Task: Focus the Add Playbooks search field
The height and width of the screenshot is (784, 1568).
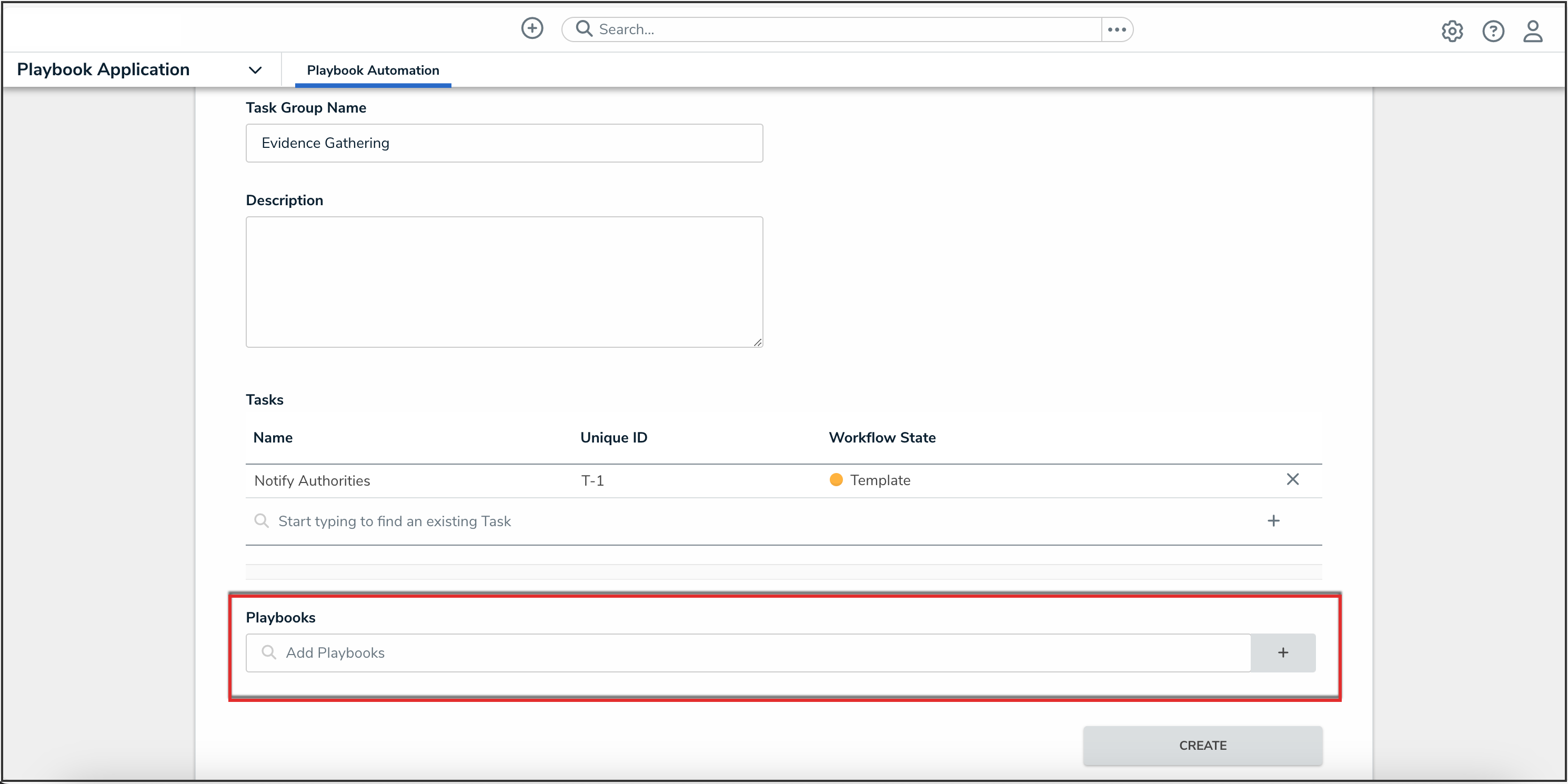Action: click(749, 652)
